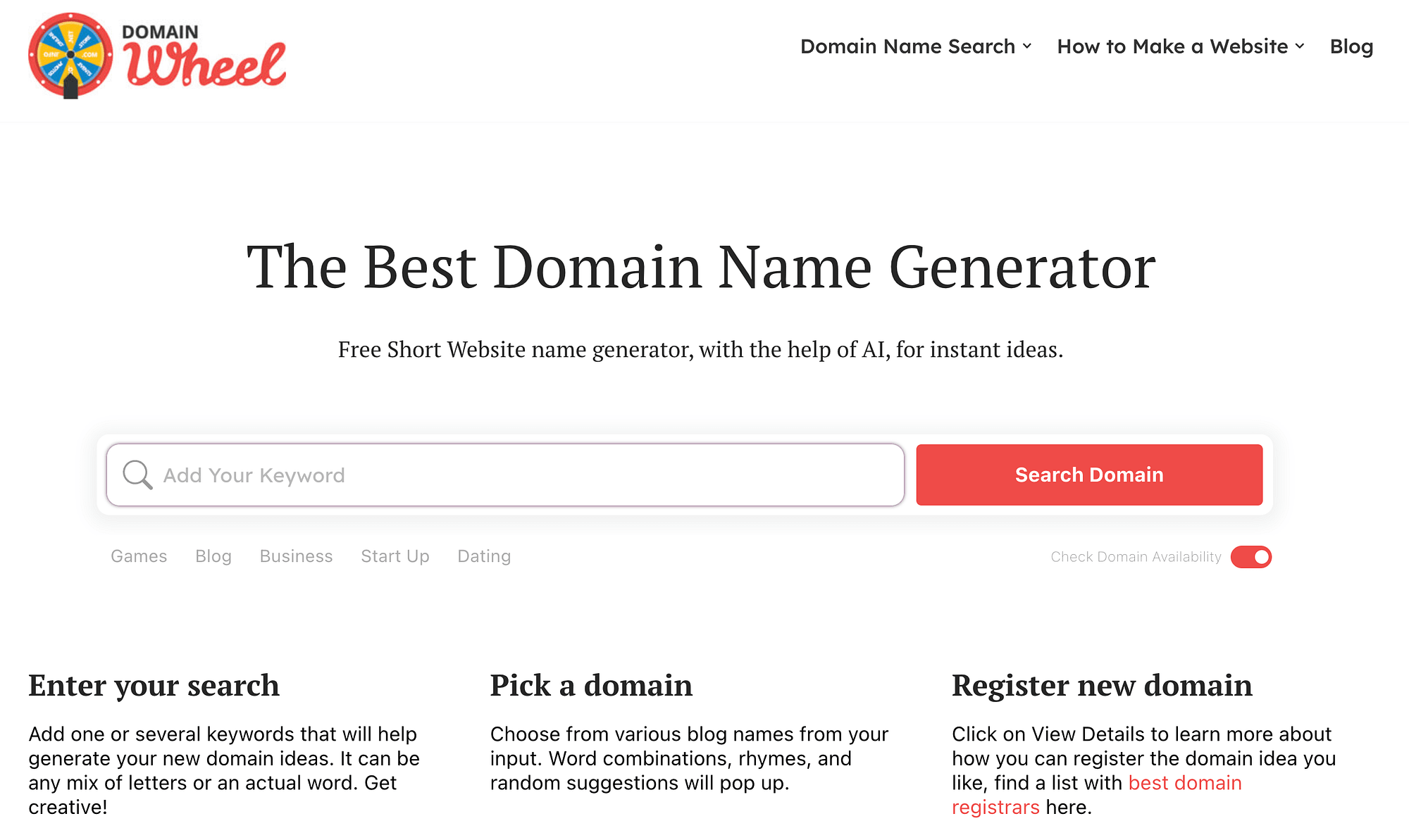Open the Start Up category suggestions
Screen dimensions: 1409x840
[394, 556]
